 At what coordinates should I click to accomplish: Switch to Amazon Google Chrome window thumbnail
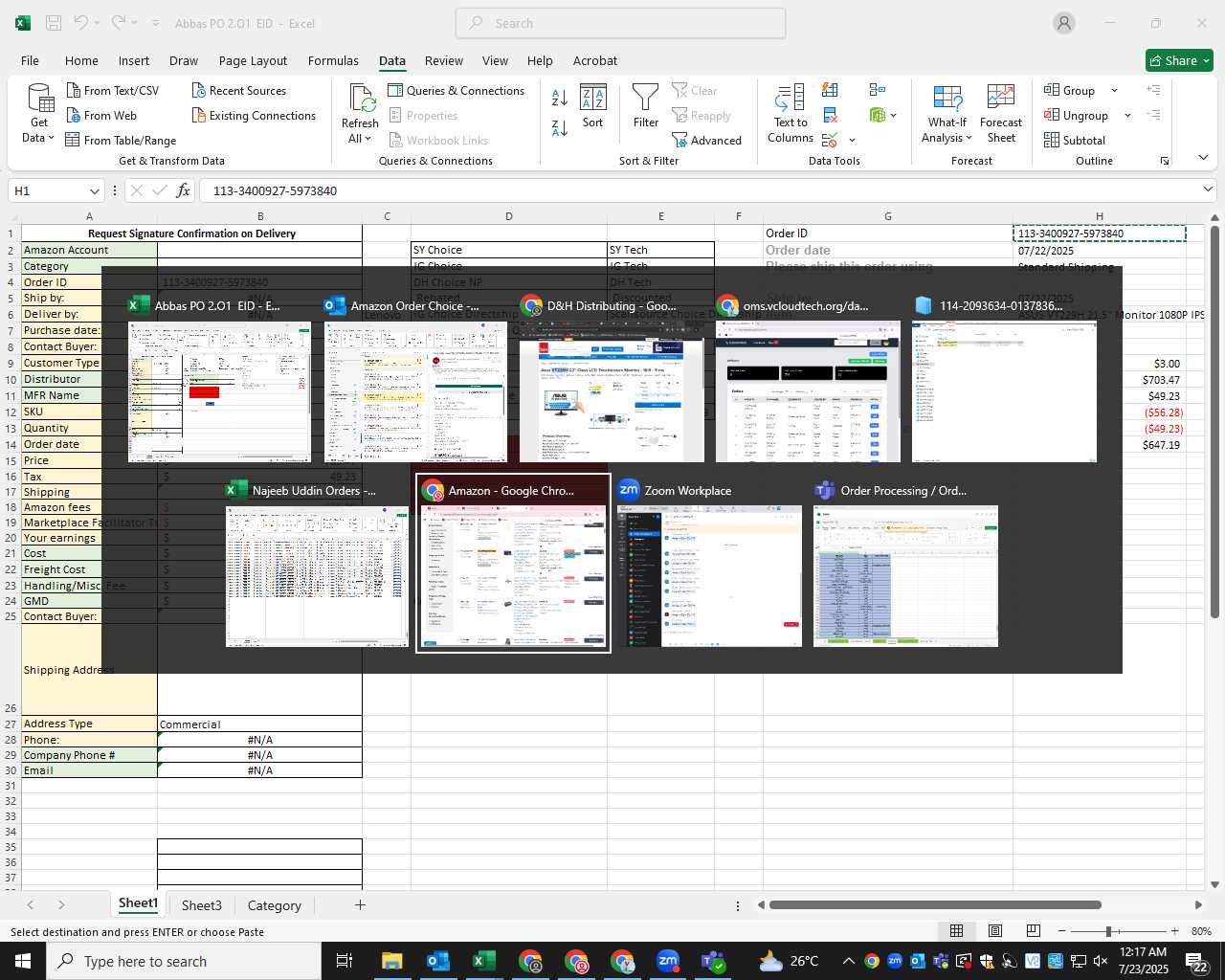(x=513, y=564)
